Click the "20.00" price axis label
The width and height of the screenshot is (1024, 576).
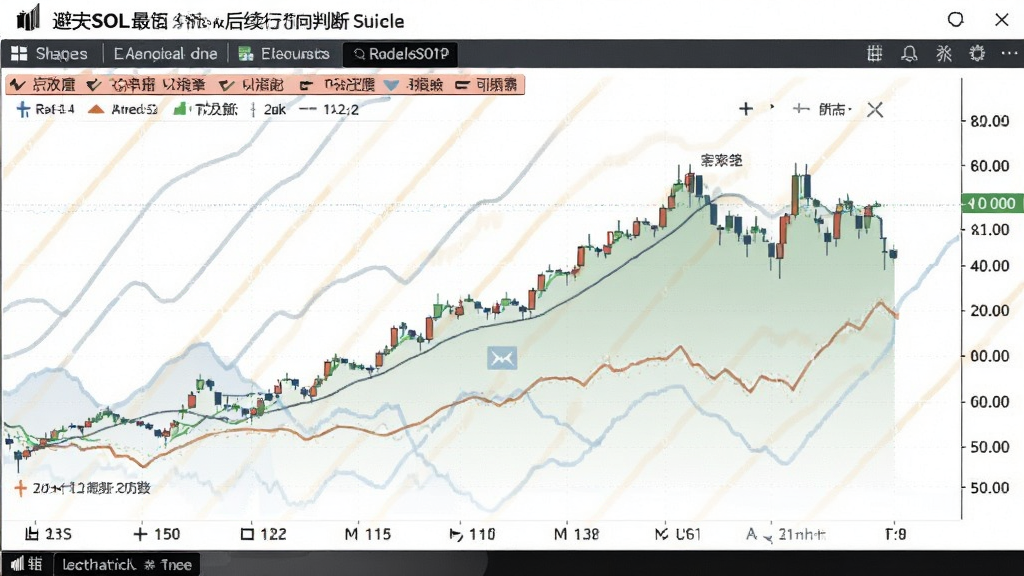click(990, 311)
